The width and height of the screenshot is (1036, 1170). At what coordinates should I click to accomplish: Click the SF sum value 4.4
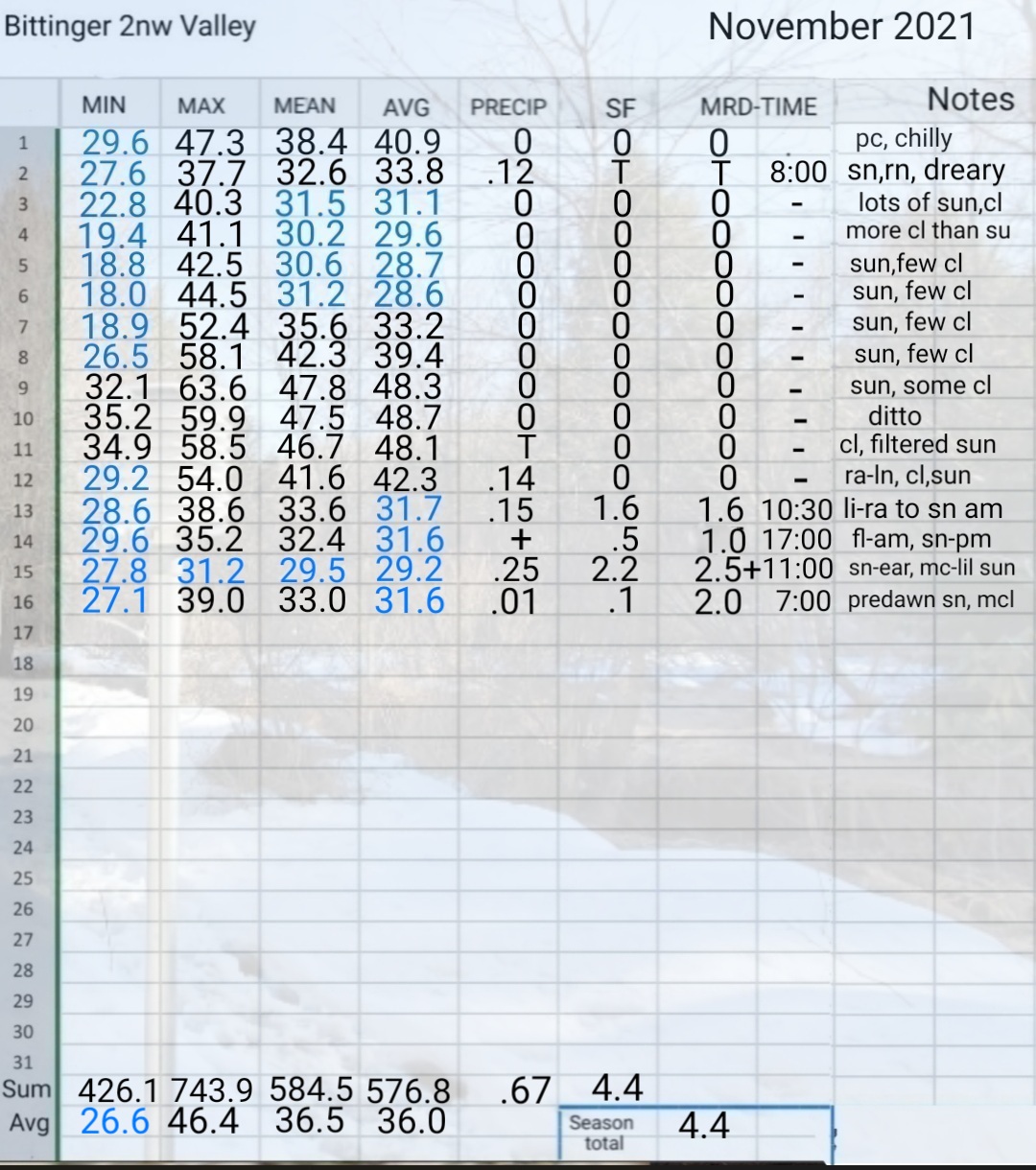617,1088
